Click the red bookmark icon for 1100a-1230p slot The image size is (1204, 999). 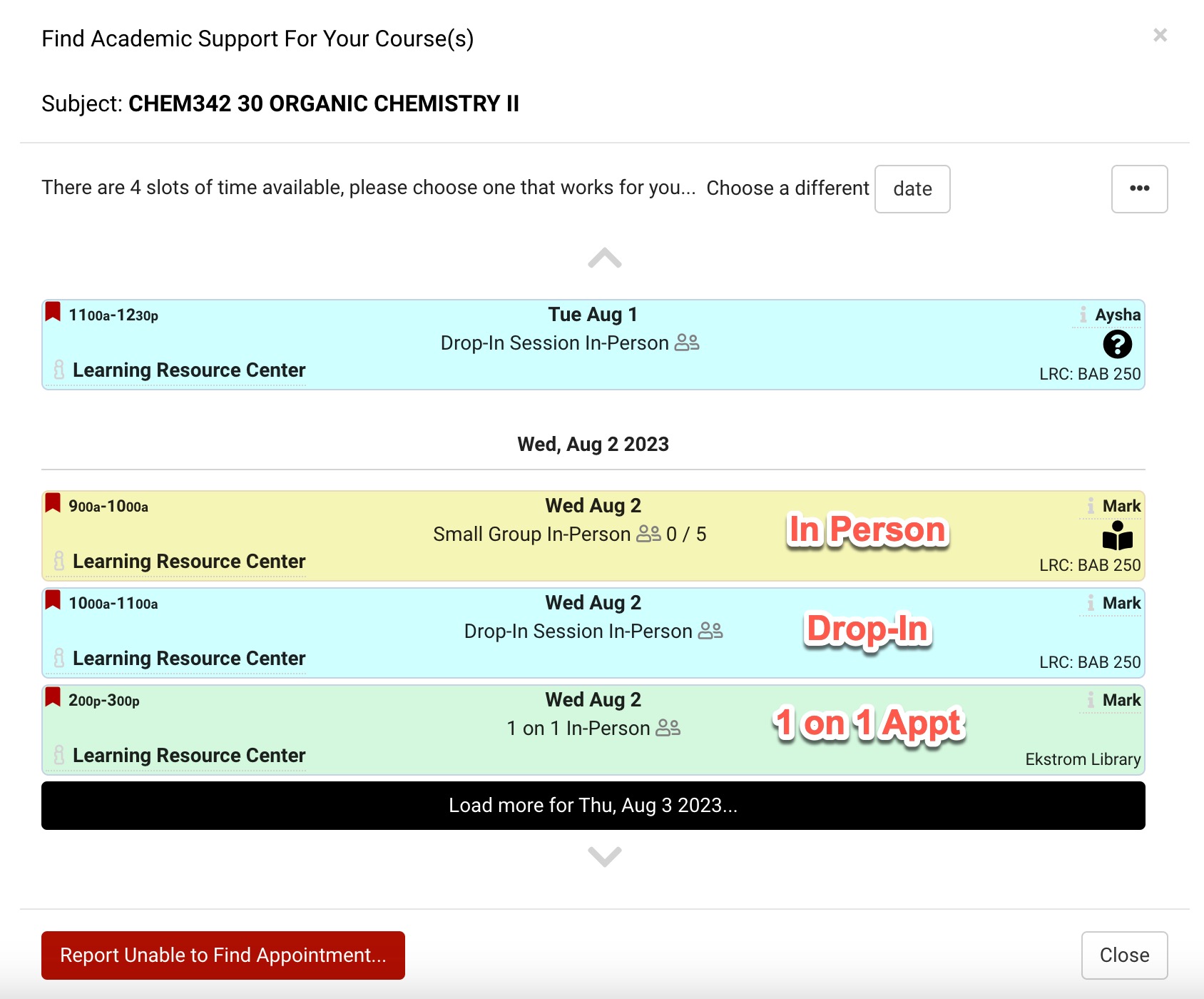(x=53, y=312)
